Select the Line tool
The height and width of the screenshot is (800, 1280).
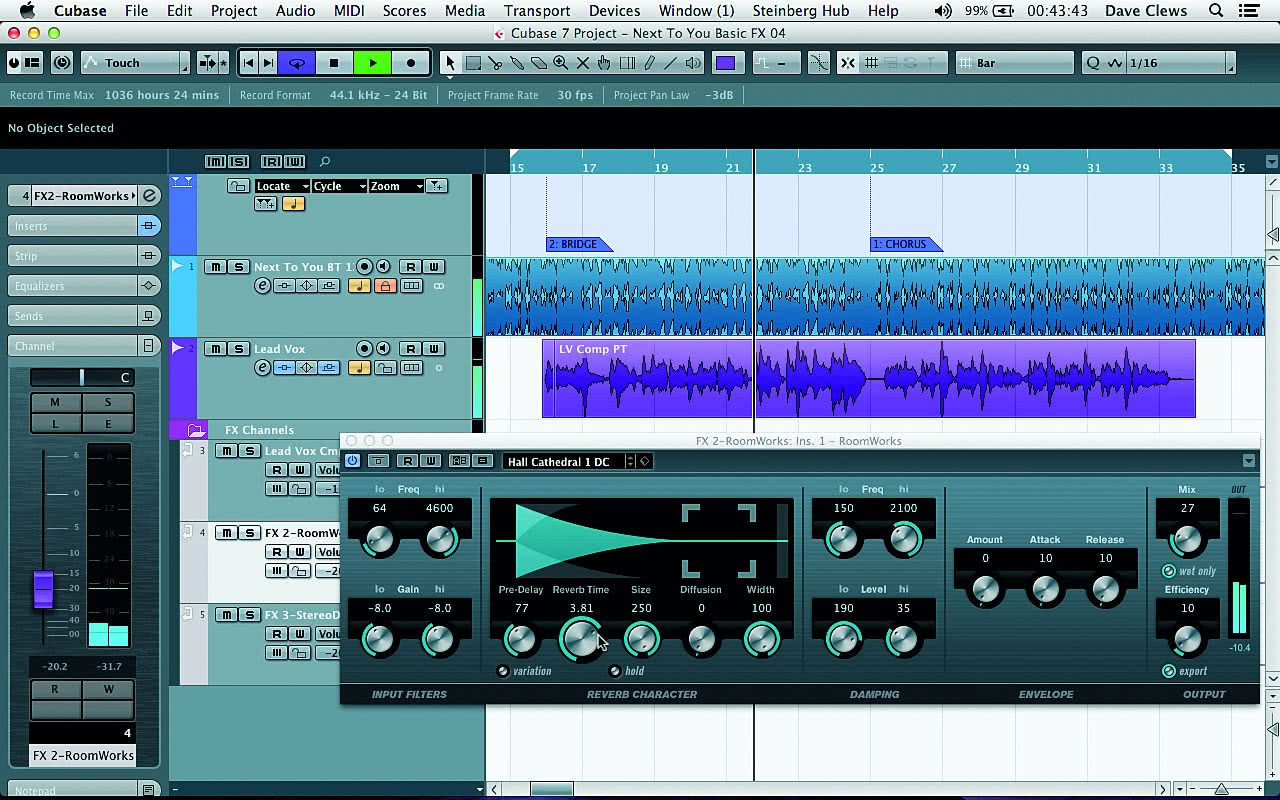click(x=671, y=63)
